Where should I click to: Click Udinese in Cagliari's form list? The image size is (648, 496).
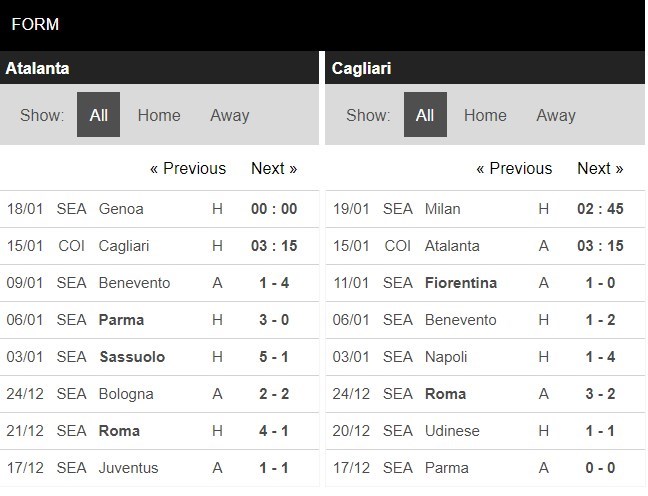452,431
